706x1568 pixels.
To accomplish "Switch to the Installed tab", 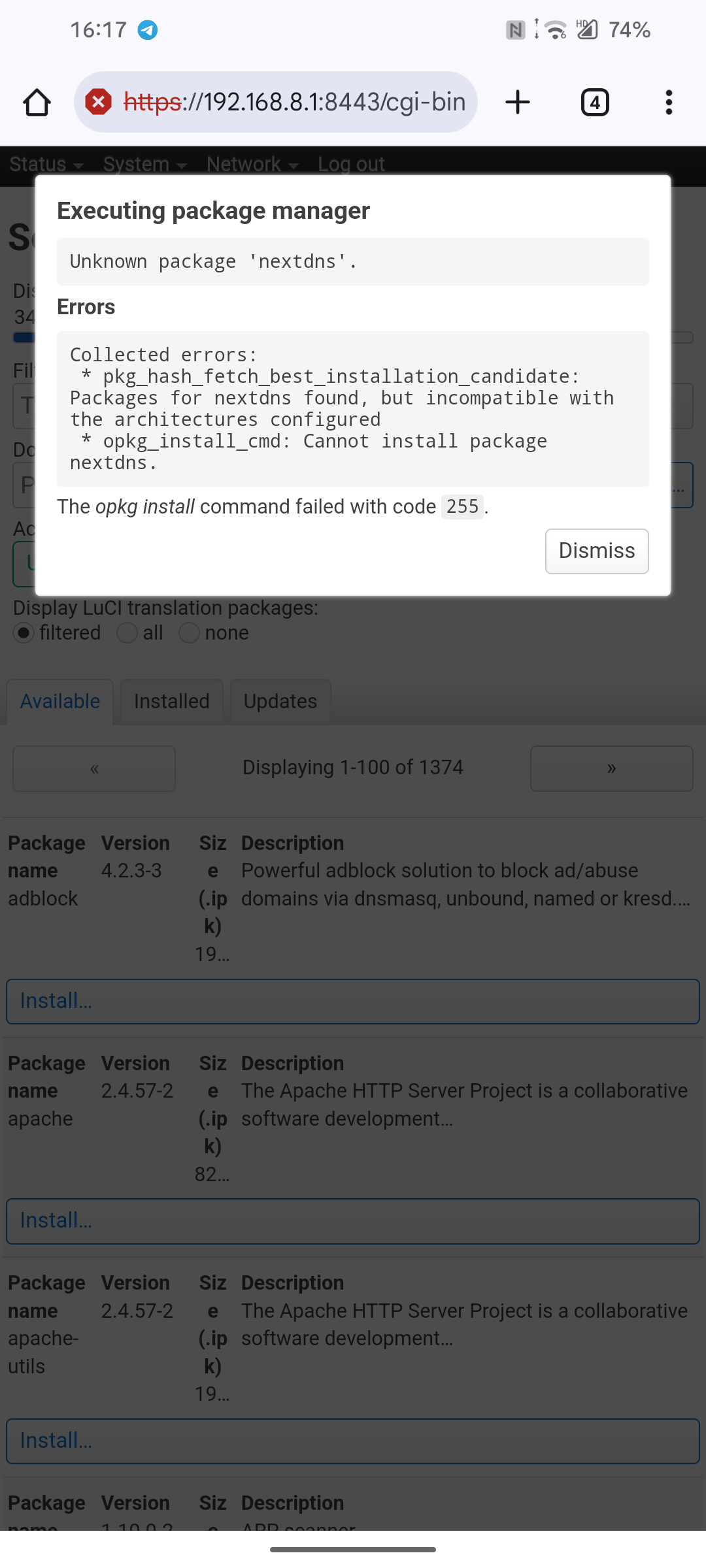I will (171, 702).
